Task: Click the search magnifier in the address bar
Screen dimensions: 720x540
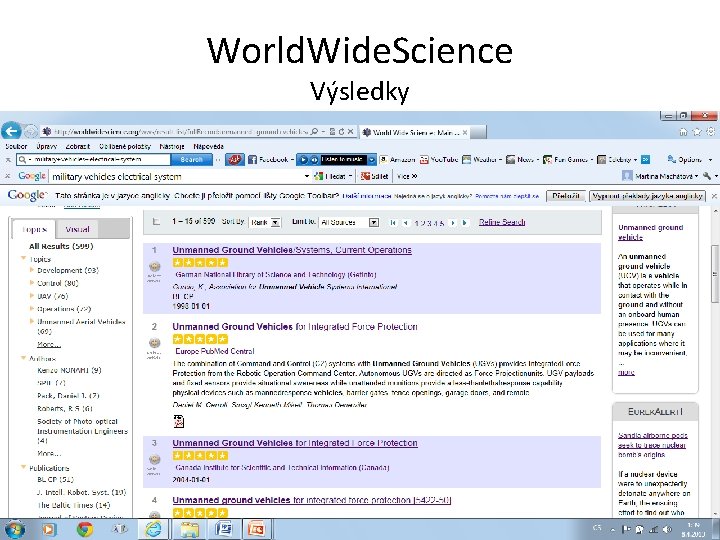Action: [314, 132]
